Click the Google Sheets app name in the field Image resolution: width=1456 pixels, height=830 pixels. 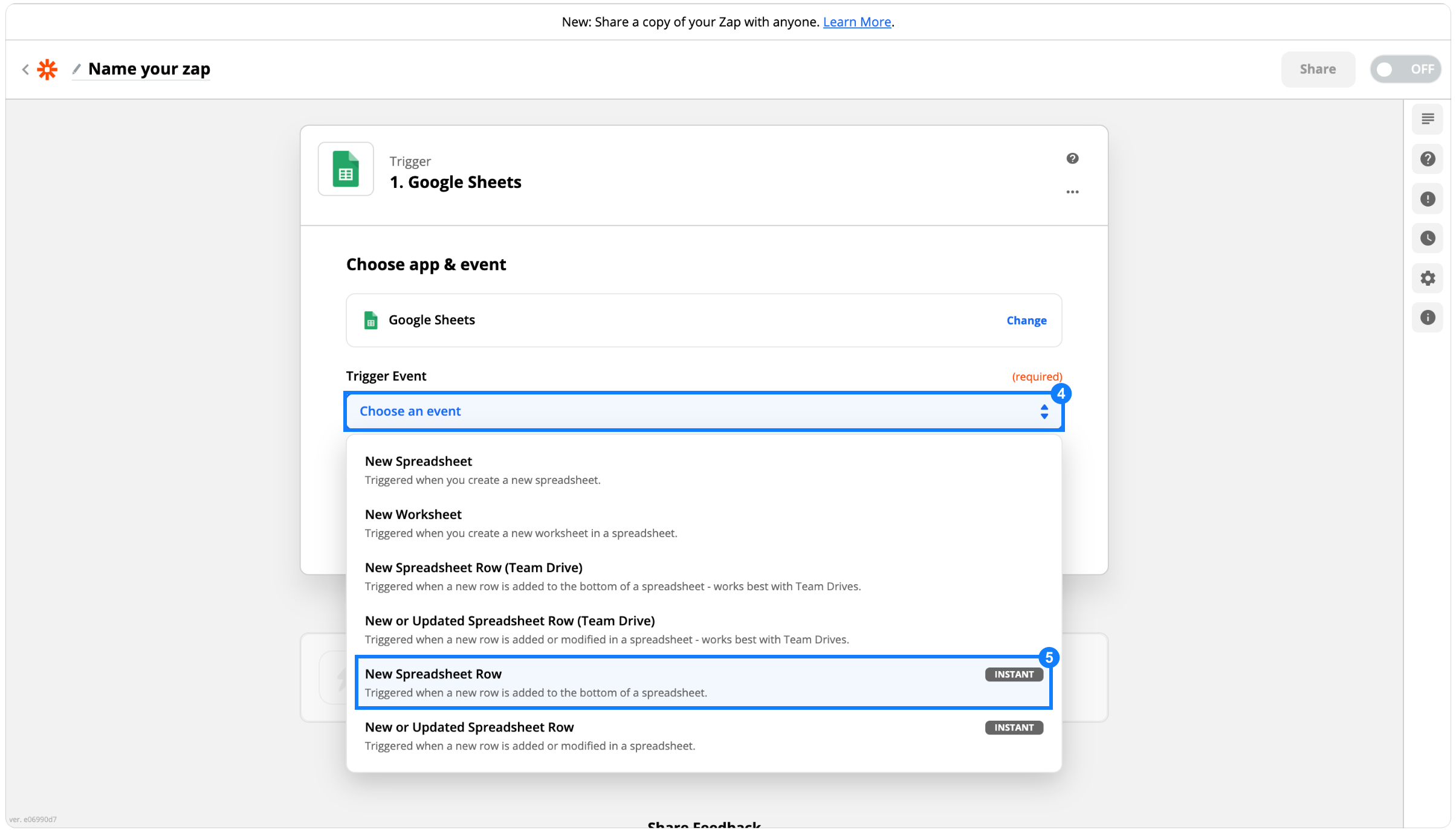point(432,320)
